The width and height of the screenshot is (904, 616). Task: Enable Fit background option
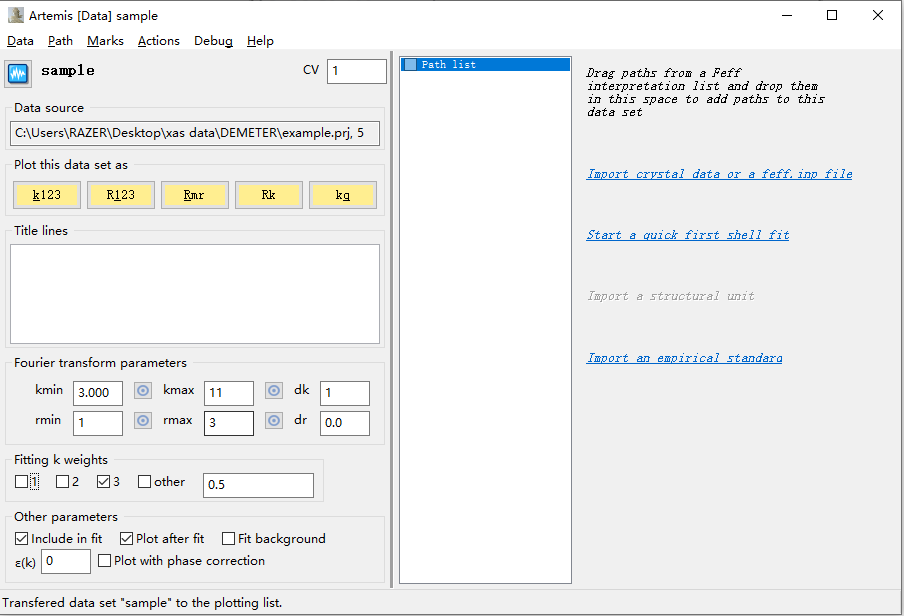[x=228, y=539]
